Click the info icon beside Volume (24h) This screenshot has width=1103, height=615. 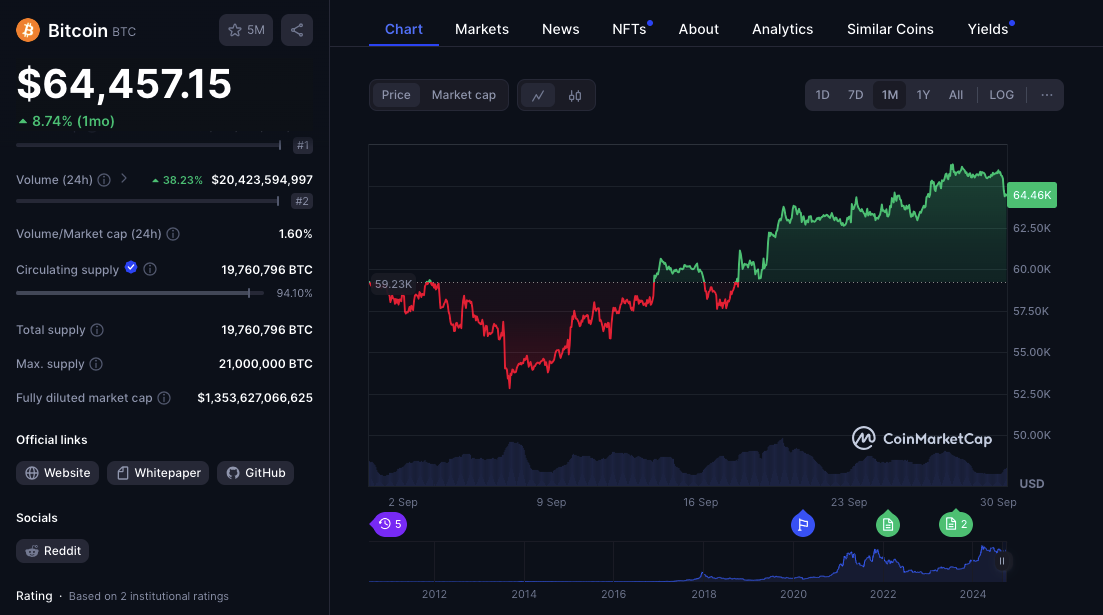pyautogui.click(x=104, y=180)
